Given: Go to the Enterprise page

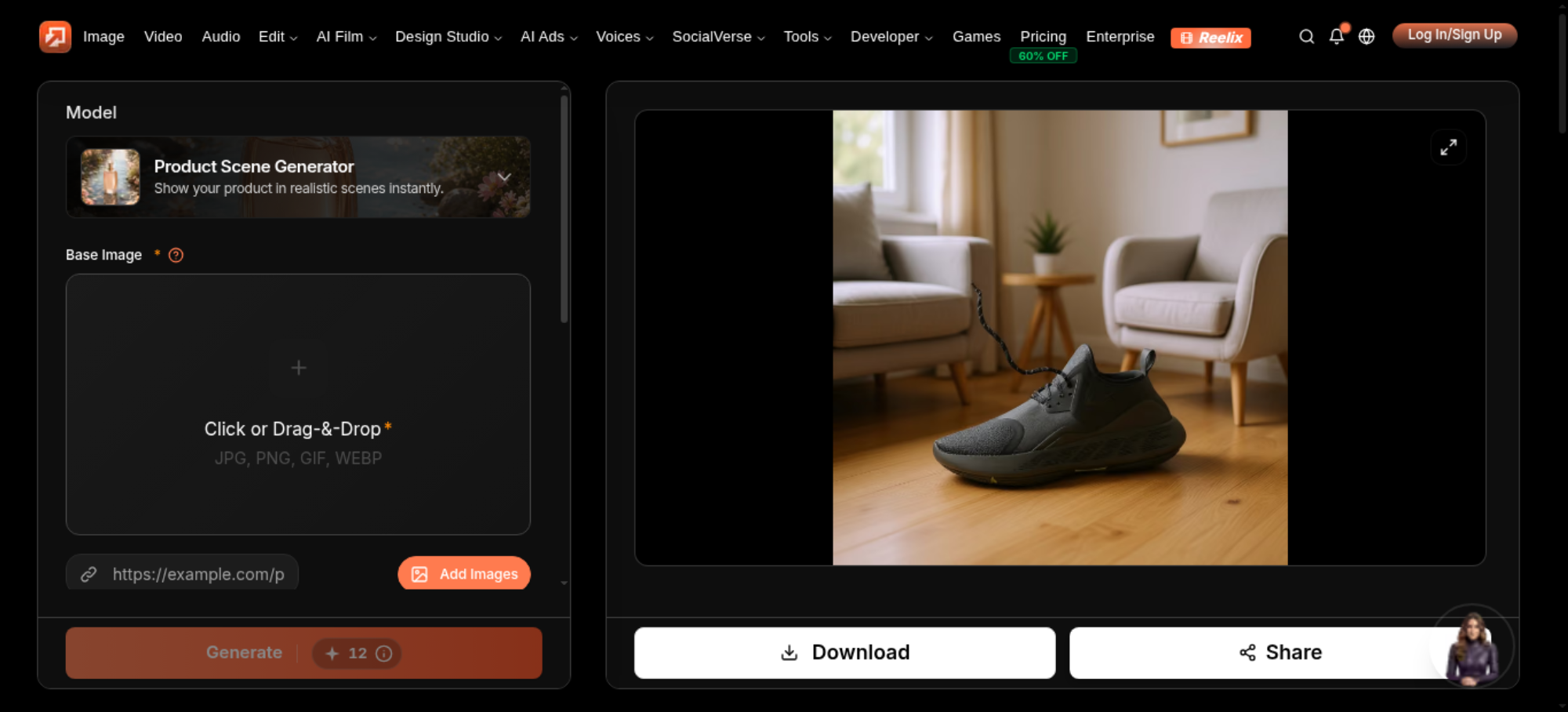Looking at the screenshot, I should 1120,37.
